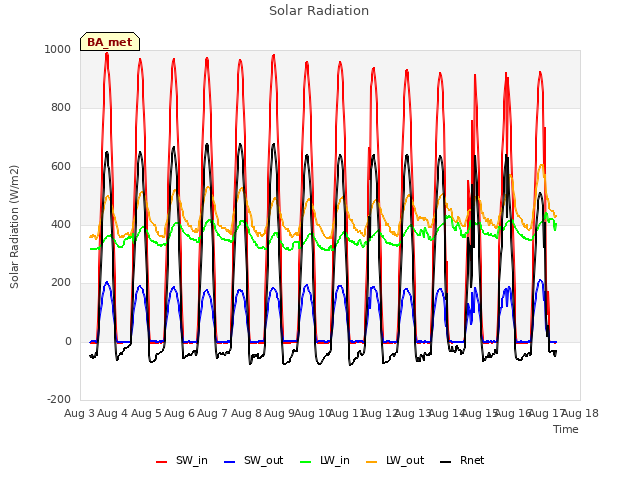
Task: Click the Aug 5 x-axis label
Action: (x=146, y=413)
